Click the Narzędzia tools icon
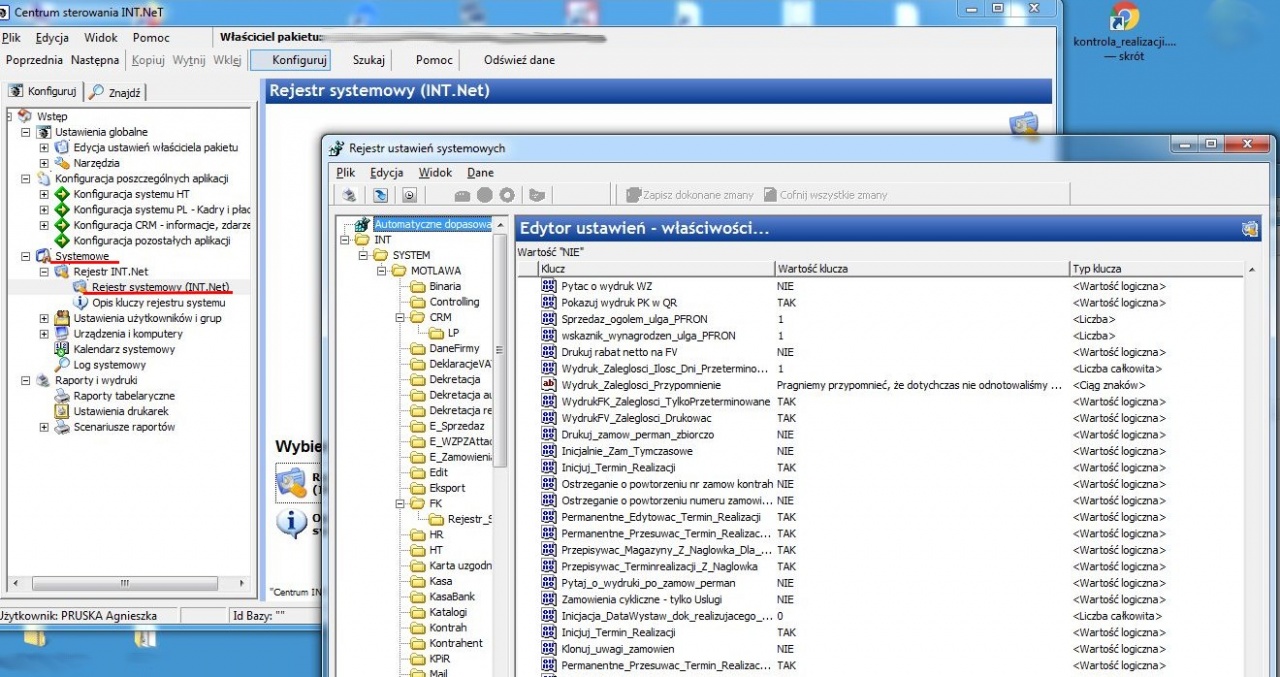This screenshot has width=1280, height=677. coord(62,163)
